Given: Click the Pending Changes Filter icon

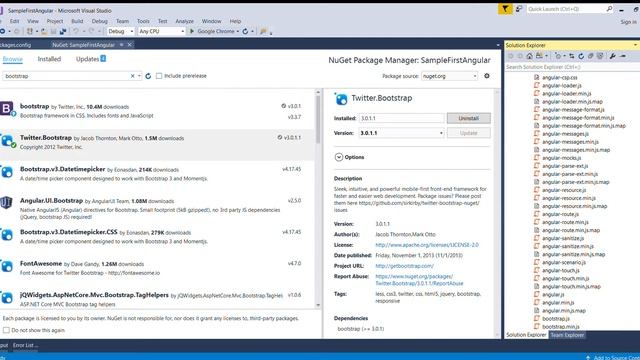Looking at the screenshot, I should (x=558, y=56).
